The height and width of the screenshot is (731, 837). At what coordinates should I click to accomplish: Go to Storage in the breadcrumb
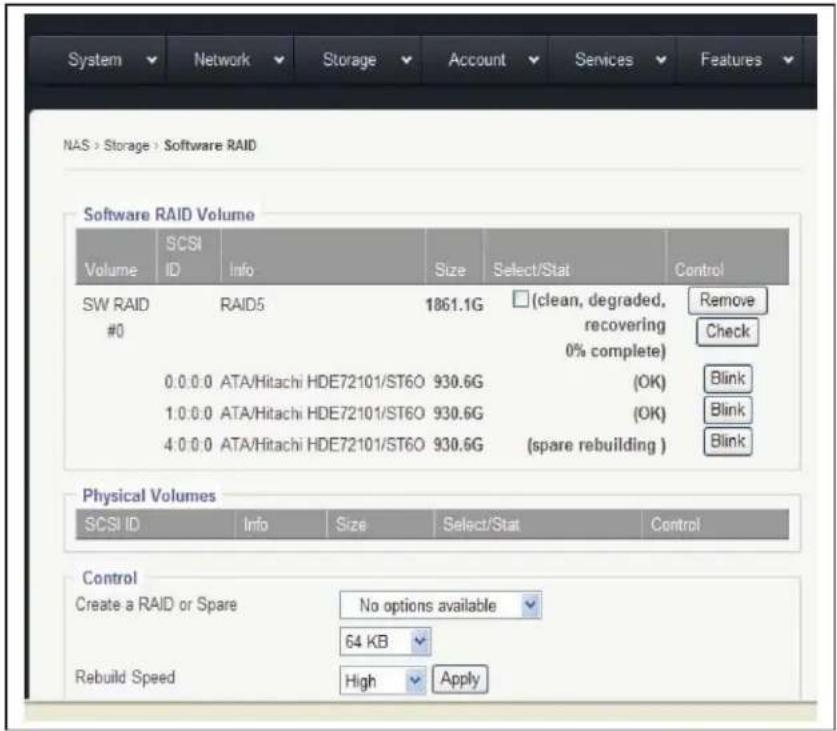tap(127, 146)
